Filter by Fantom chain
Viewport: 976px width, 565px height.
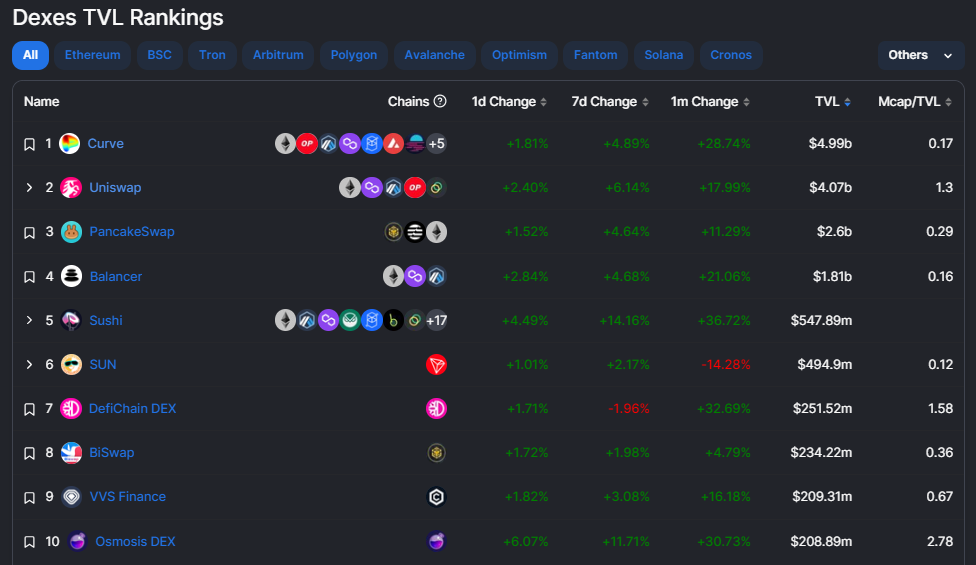click(x=596, y=55)
